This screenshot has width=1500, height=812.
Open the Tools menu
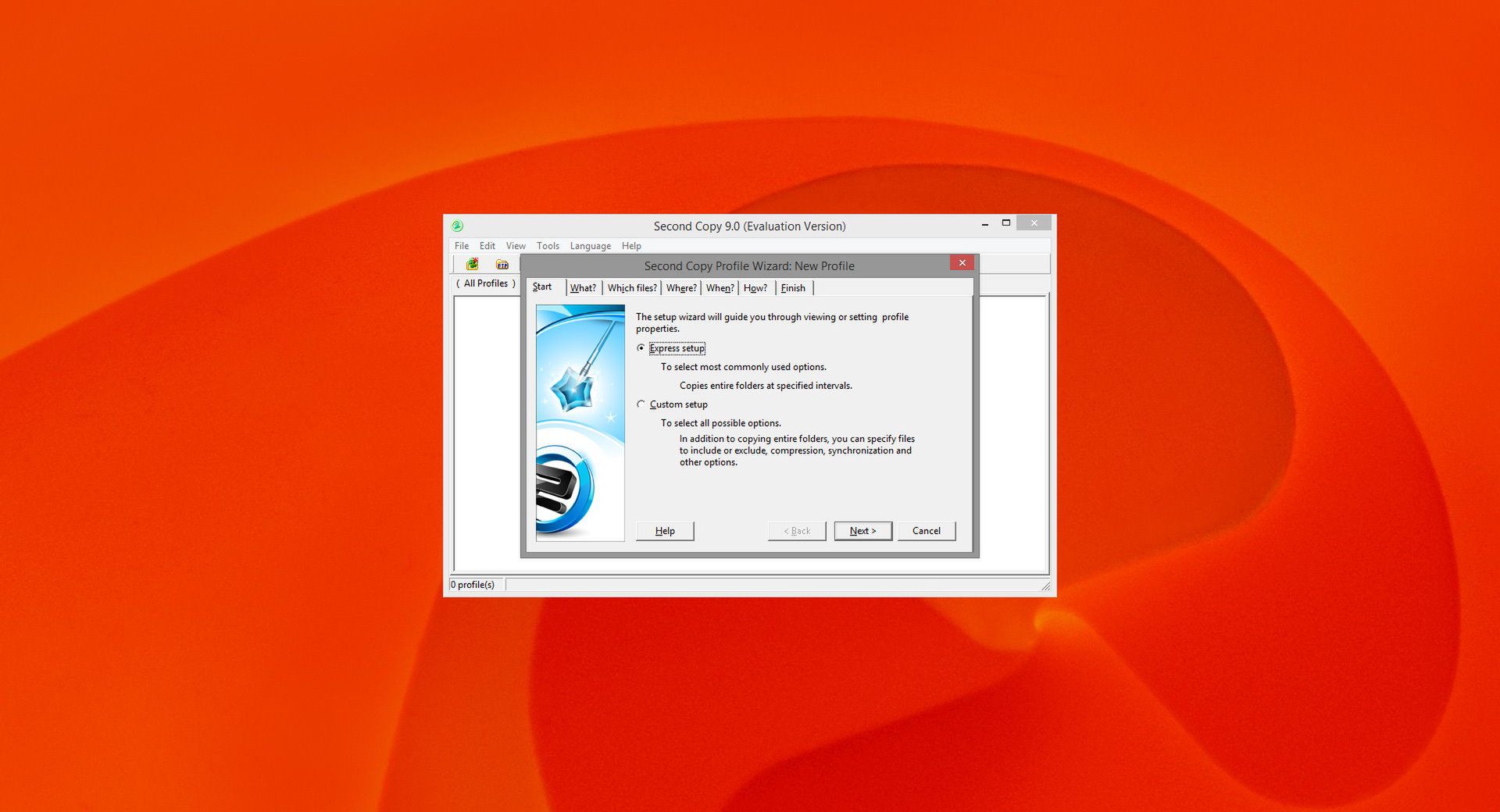click(547, 245)
